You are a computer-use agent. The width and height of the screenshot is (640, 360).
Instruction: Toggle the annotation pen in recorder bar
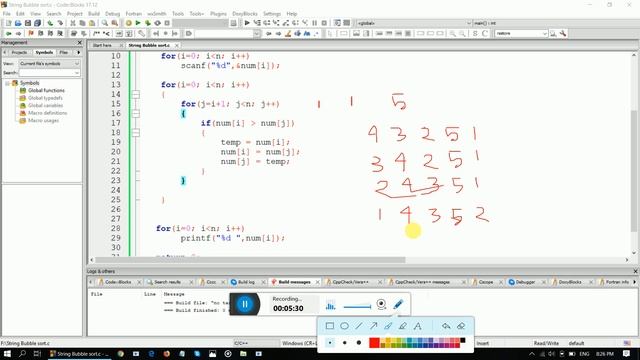[x=398, y=304]
